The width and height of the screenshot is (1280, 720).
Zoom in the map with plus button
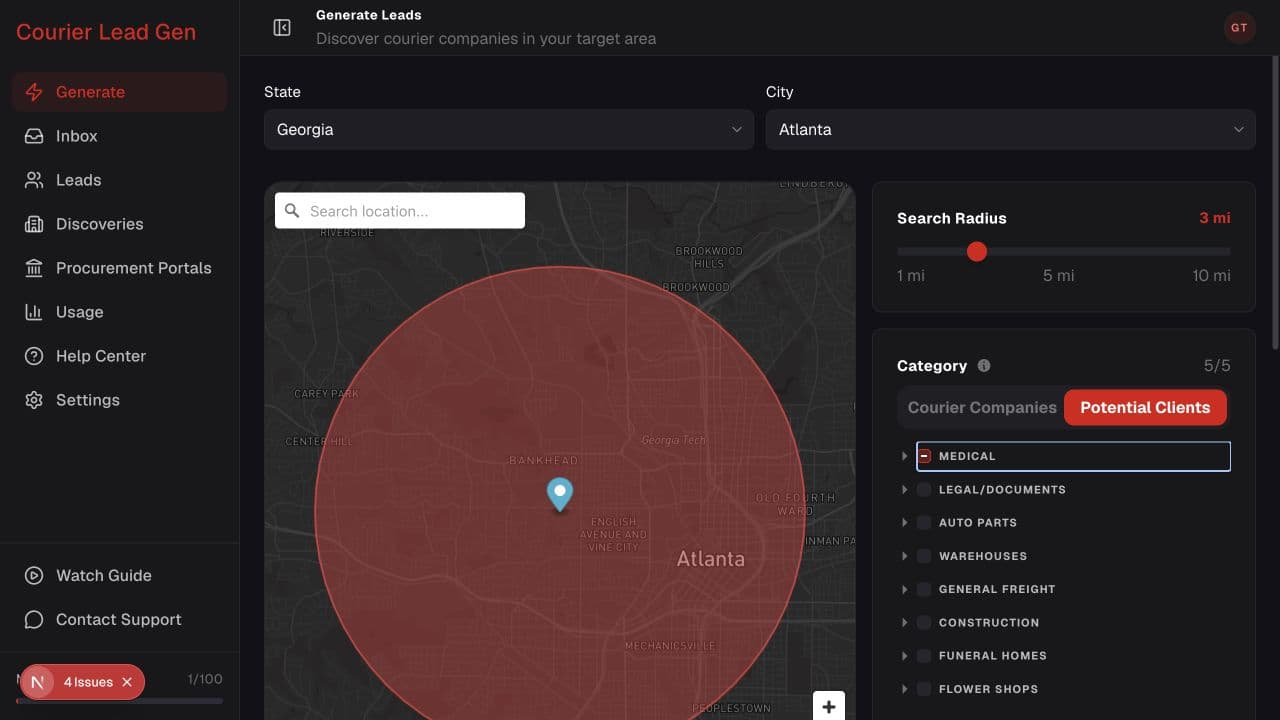pos(829,706)
